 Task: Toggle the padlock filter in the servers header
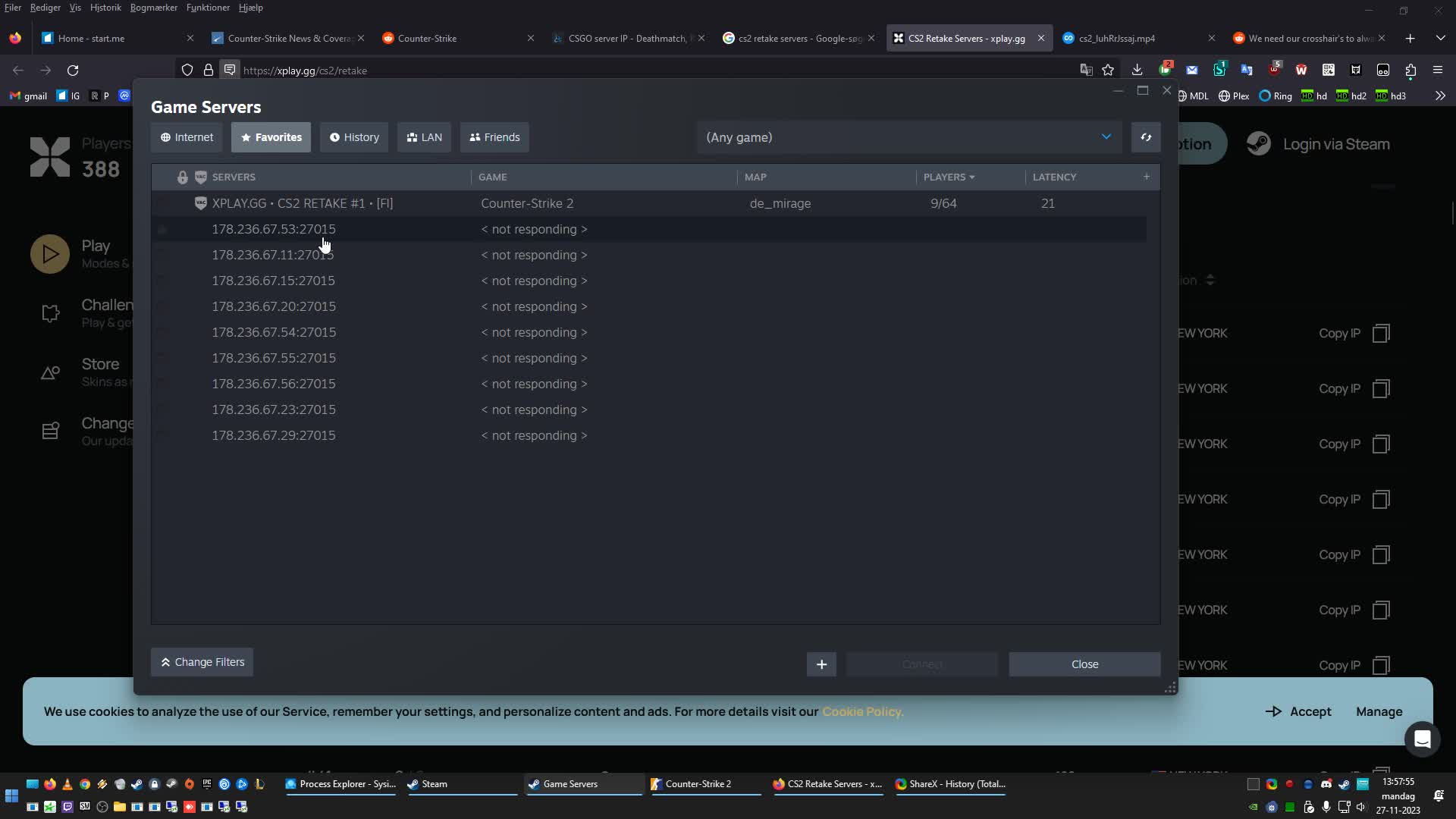point(182,177)
